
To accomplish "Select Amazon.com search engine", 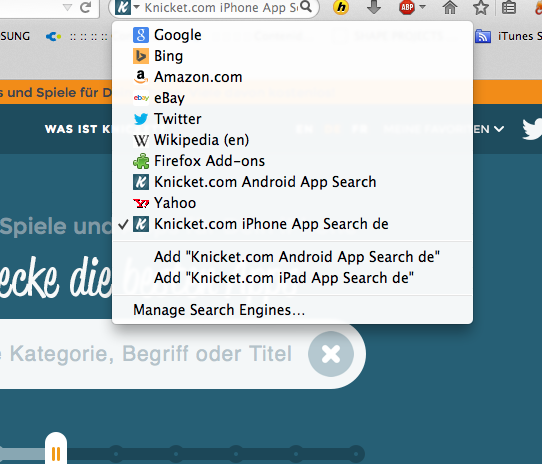I will [x=292, y=77].
